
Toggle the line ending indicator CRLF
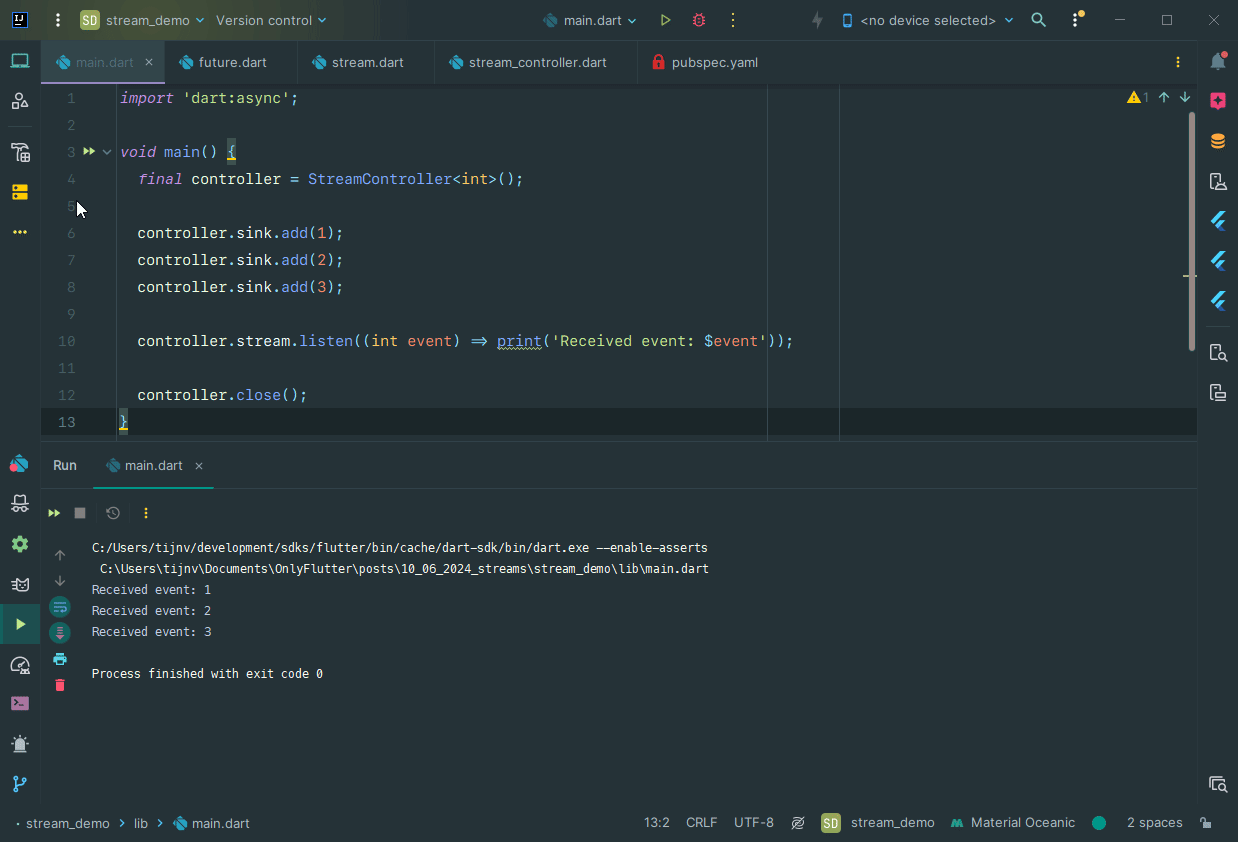(701, 822)
